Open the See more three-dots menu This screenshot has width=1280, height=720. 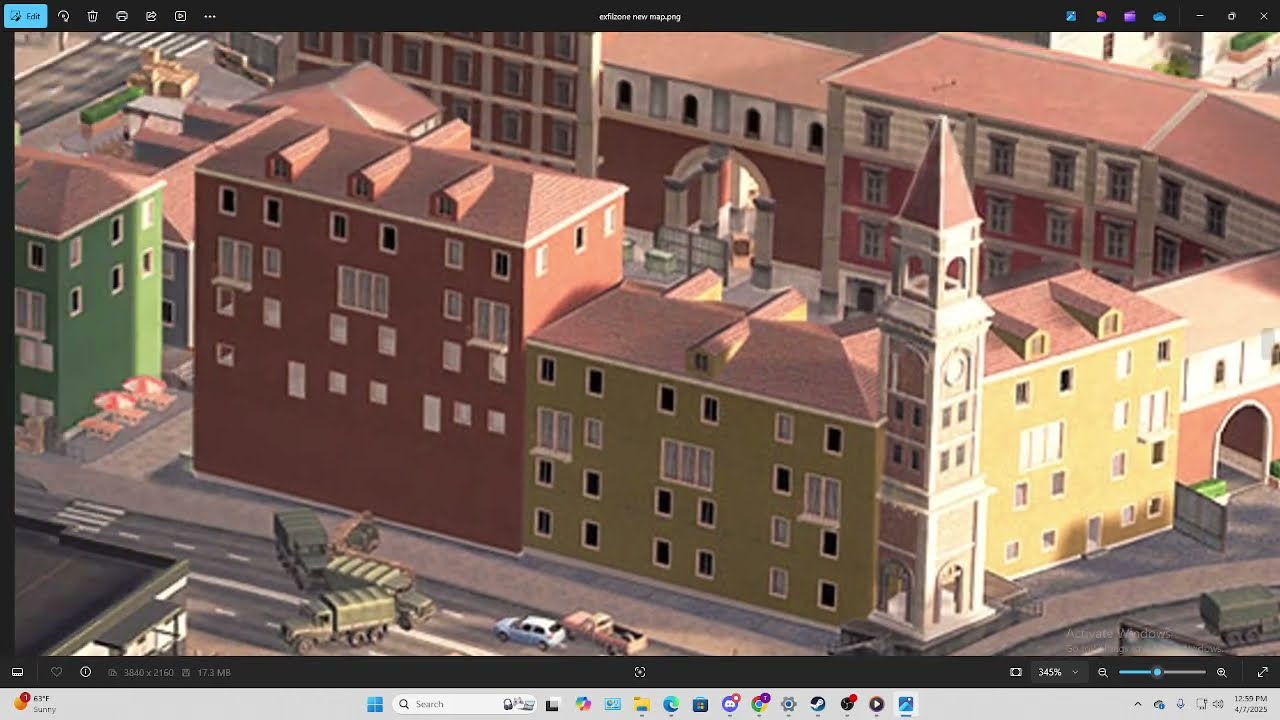pos(209,16)
